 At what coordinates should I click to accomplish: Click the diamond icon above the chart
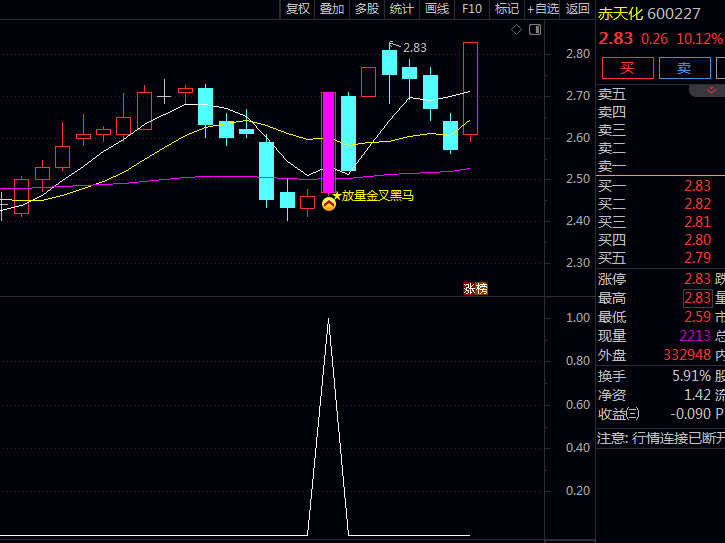pos(517,30)
